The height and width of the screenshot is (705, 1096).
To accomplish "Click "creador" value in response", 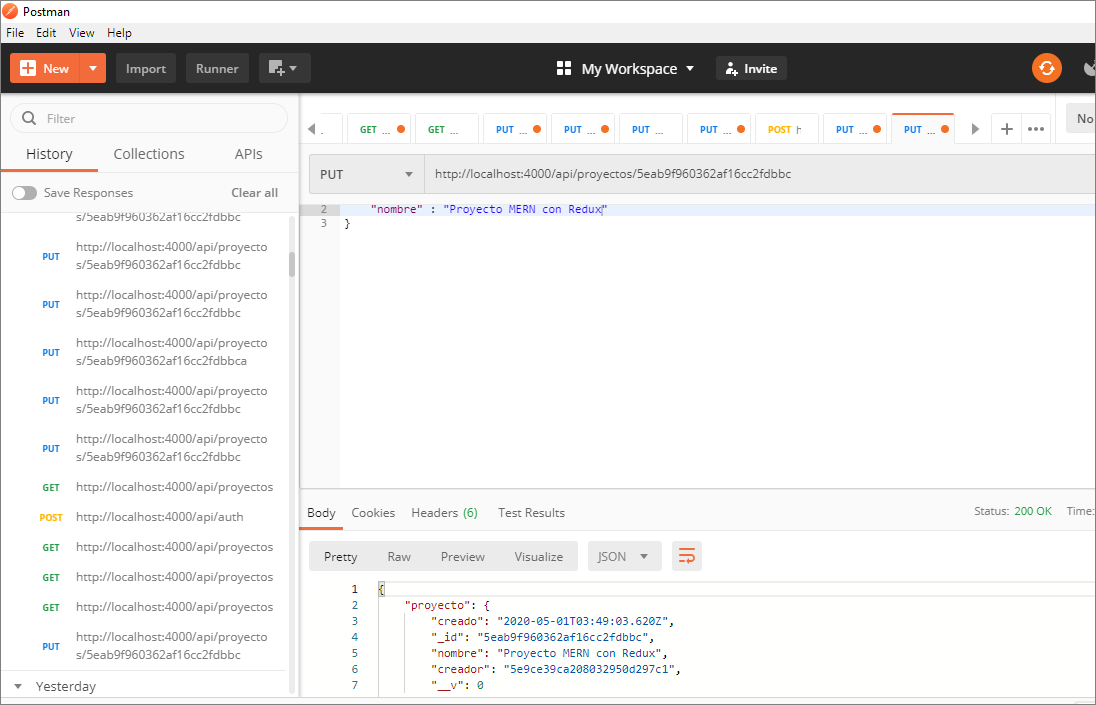I will (x=589, y=669).
